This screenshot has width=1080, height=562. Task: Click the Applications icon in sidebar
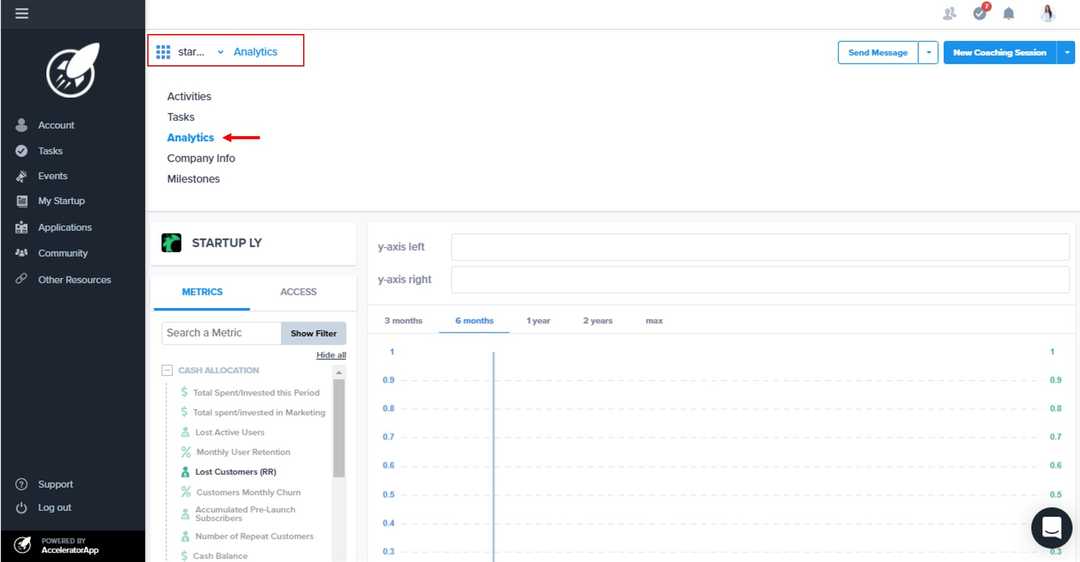point(21,227)
